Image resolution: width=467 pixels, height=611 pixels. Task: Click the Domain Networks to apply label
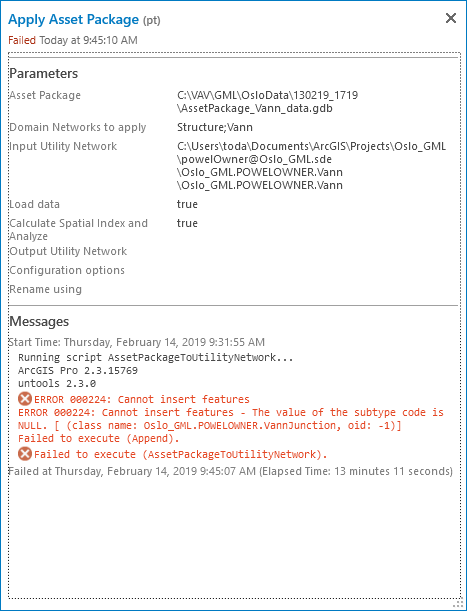click(x=78, y=127)
